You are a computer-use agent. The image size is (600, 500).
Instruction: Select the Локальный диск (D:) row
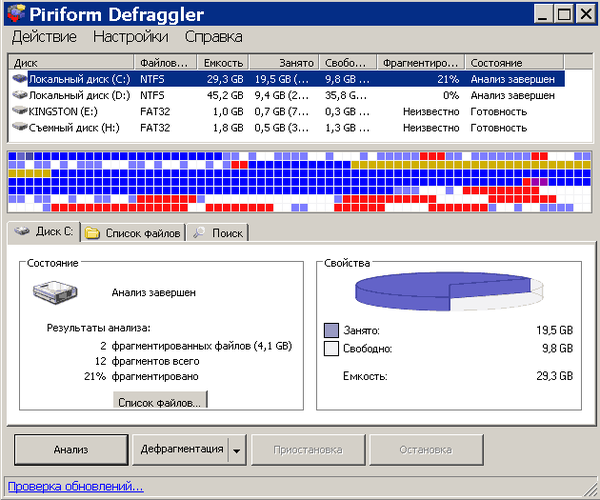tap(287, 95)
